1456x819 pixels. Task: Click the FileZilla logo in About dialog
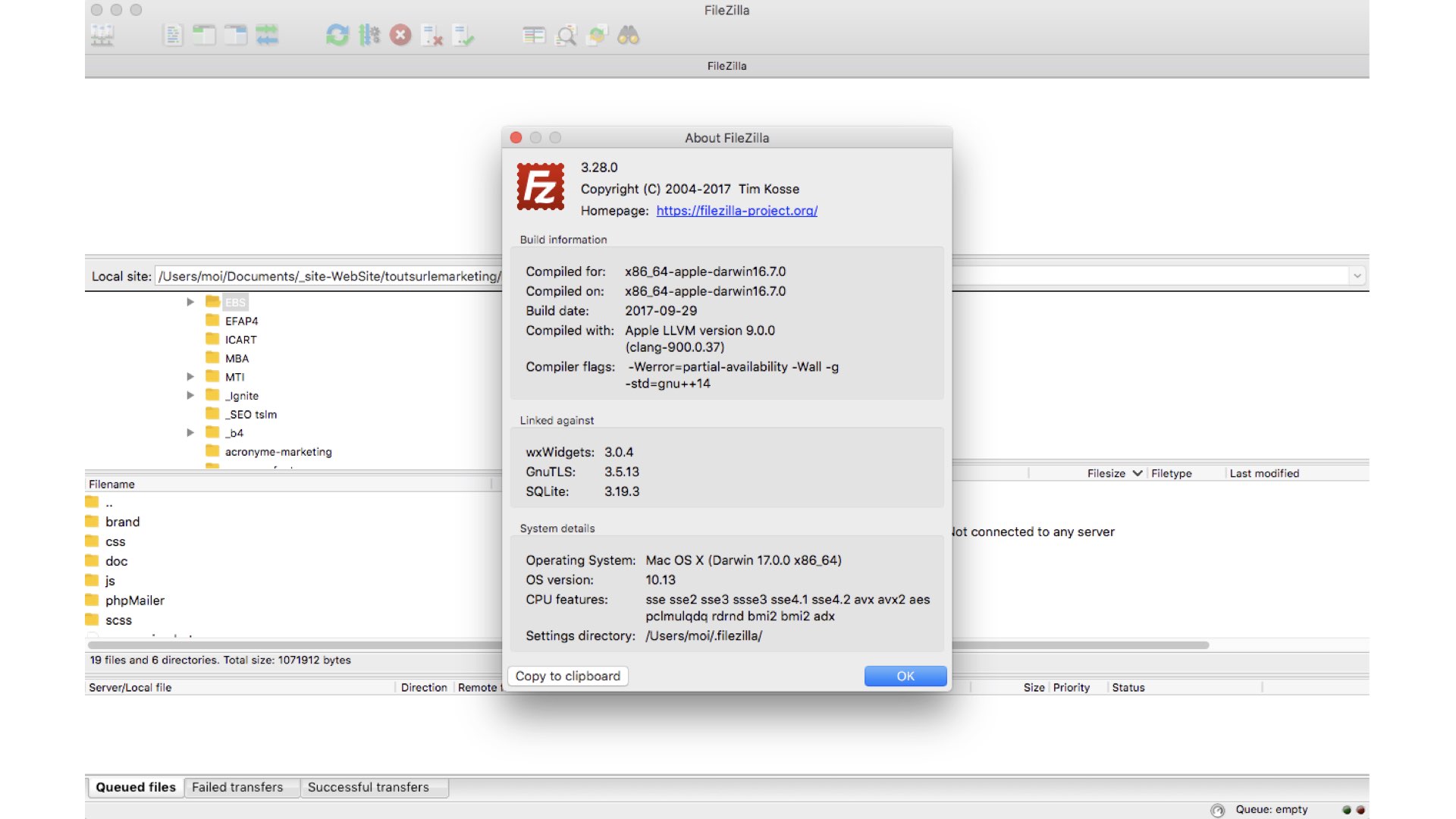[x=541, y=187]
